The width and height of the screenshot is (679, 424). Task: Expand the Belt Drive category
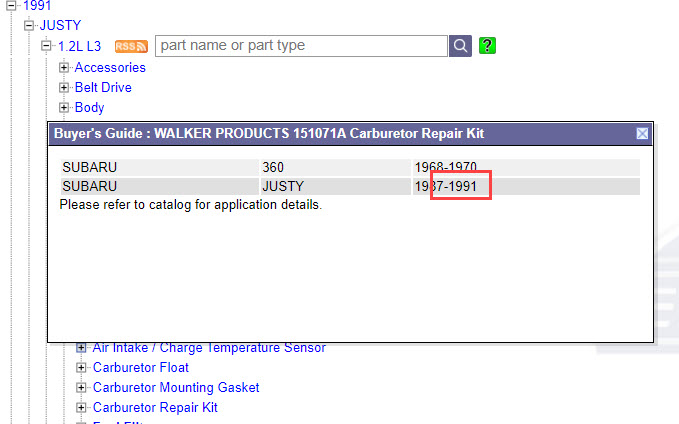(x=64, y=87)
